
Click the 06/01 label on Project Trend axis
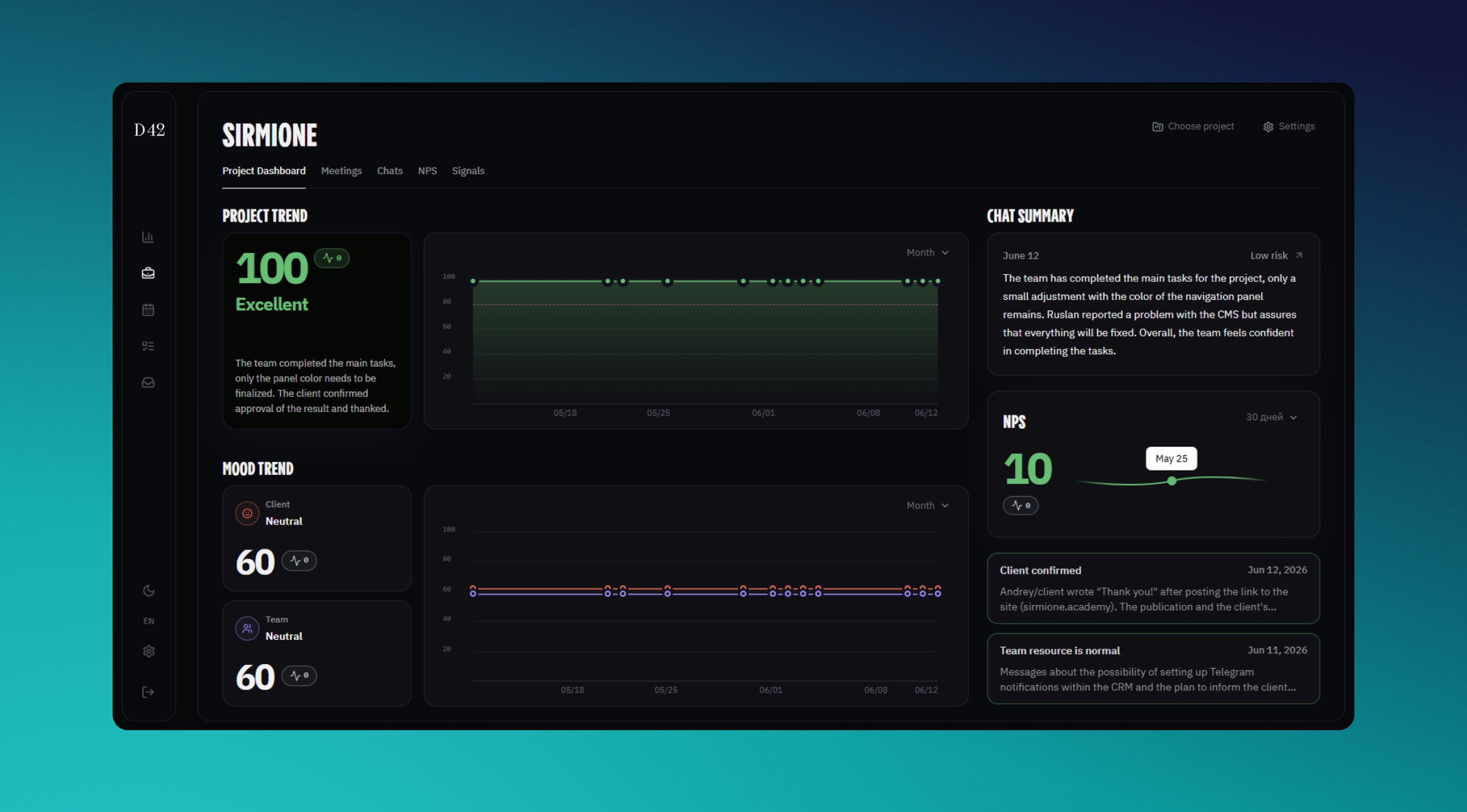coord(763,413)
